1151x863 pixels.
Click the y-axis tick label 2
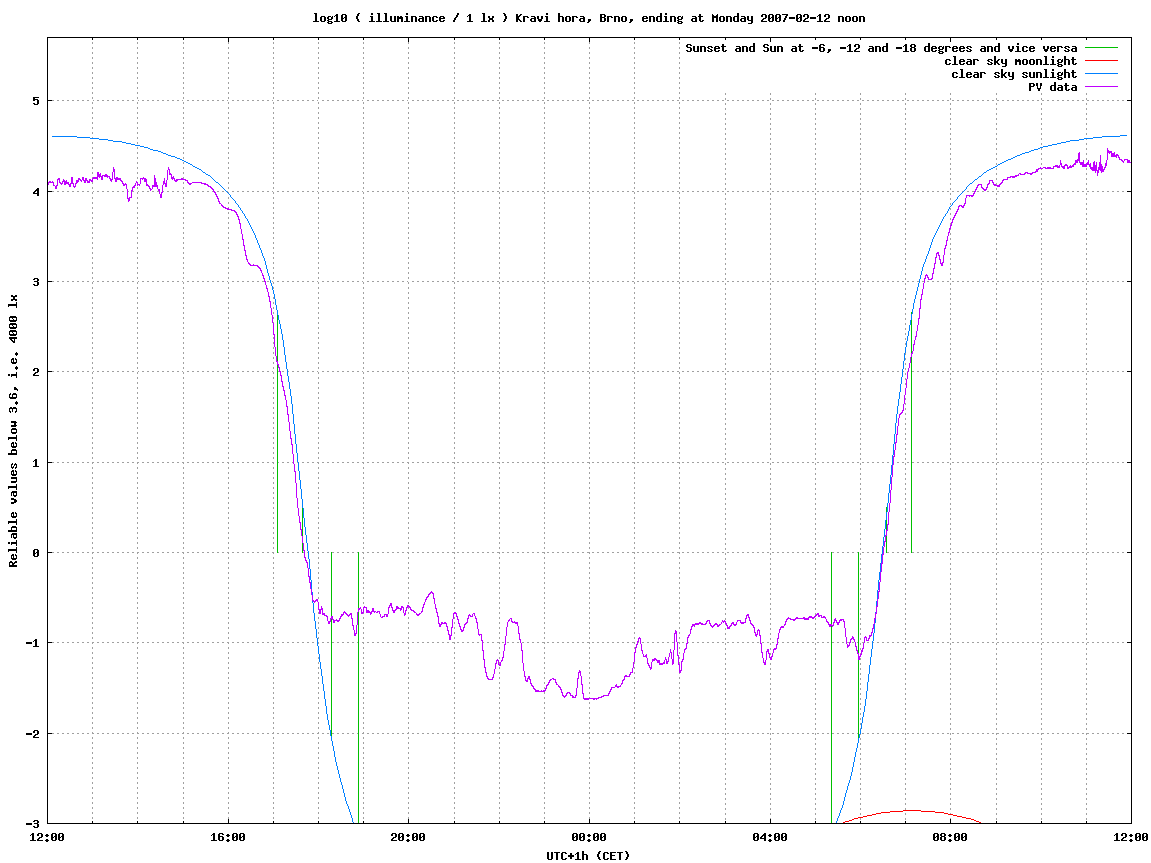click(x=36, y=372)
